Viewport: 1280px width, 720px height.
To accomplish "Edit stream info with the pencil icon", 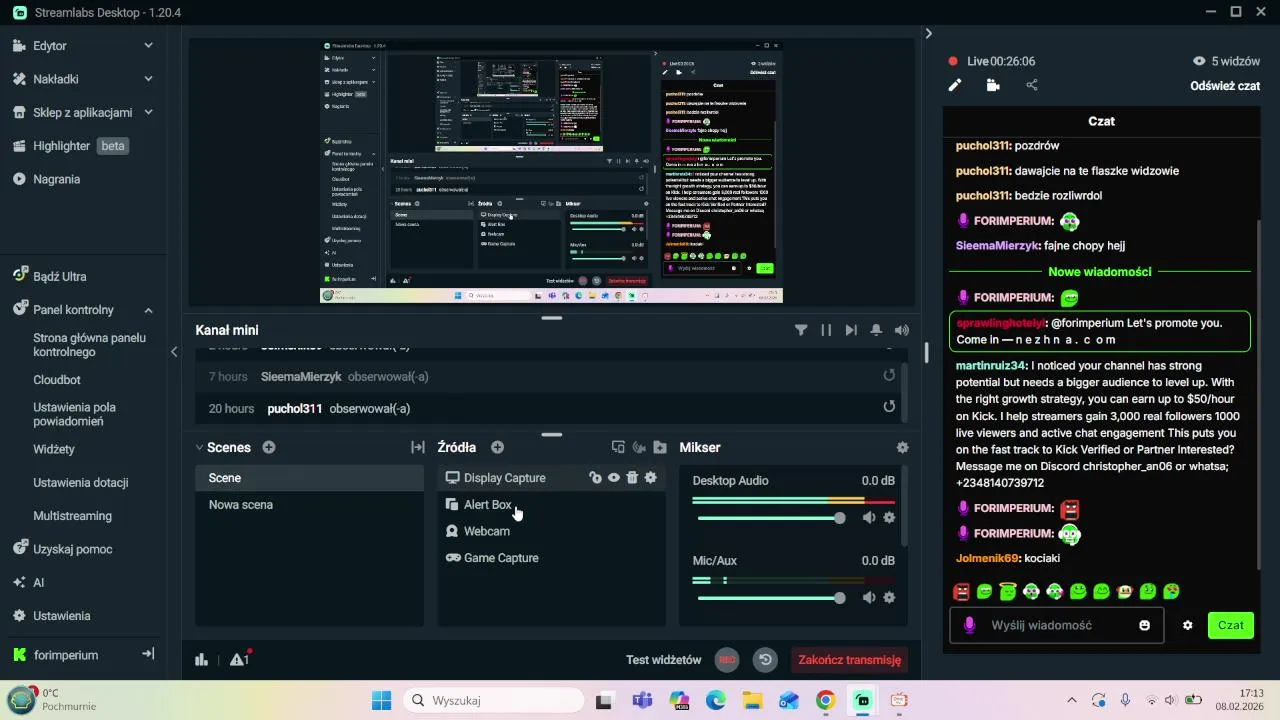I will click(955, 85).
